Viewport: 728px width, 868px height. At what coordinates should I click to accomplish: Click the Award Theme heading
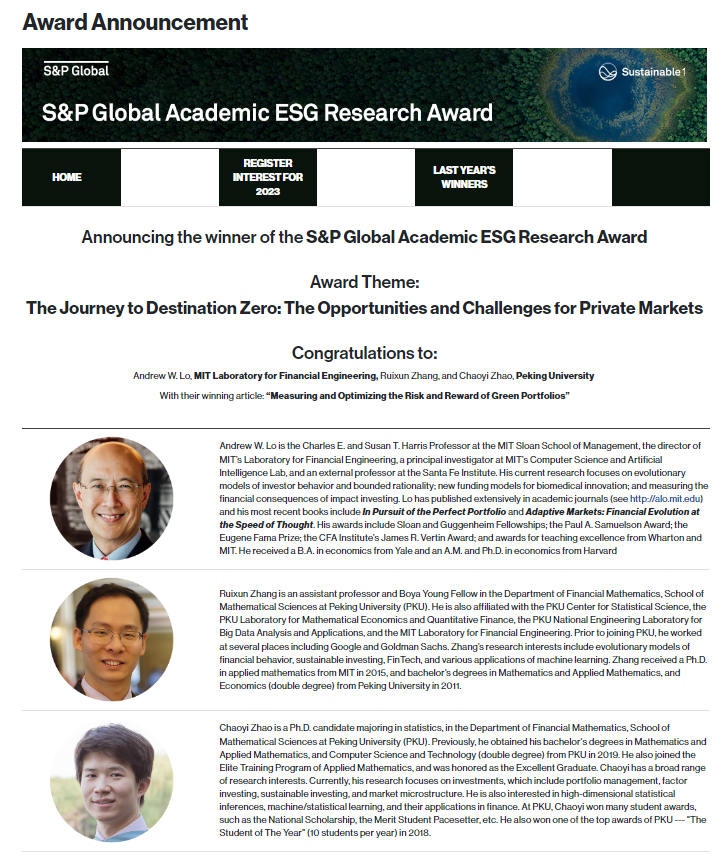click(364, 283)
